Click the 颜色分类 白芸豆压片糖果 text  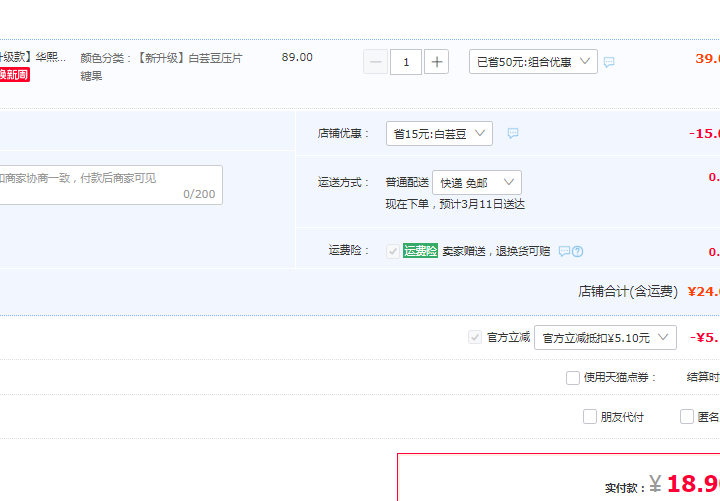pos(161,67)
